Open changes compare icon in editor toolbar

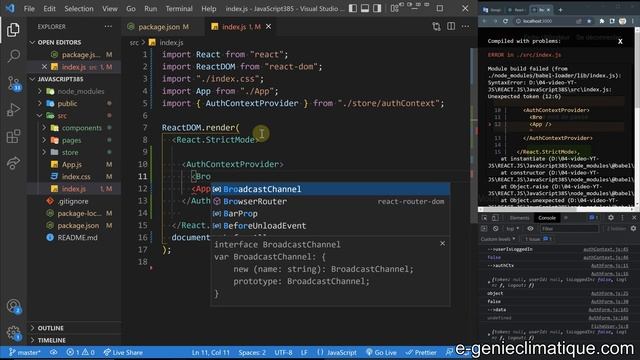click(x=436, y=27)
